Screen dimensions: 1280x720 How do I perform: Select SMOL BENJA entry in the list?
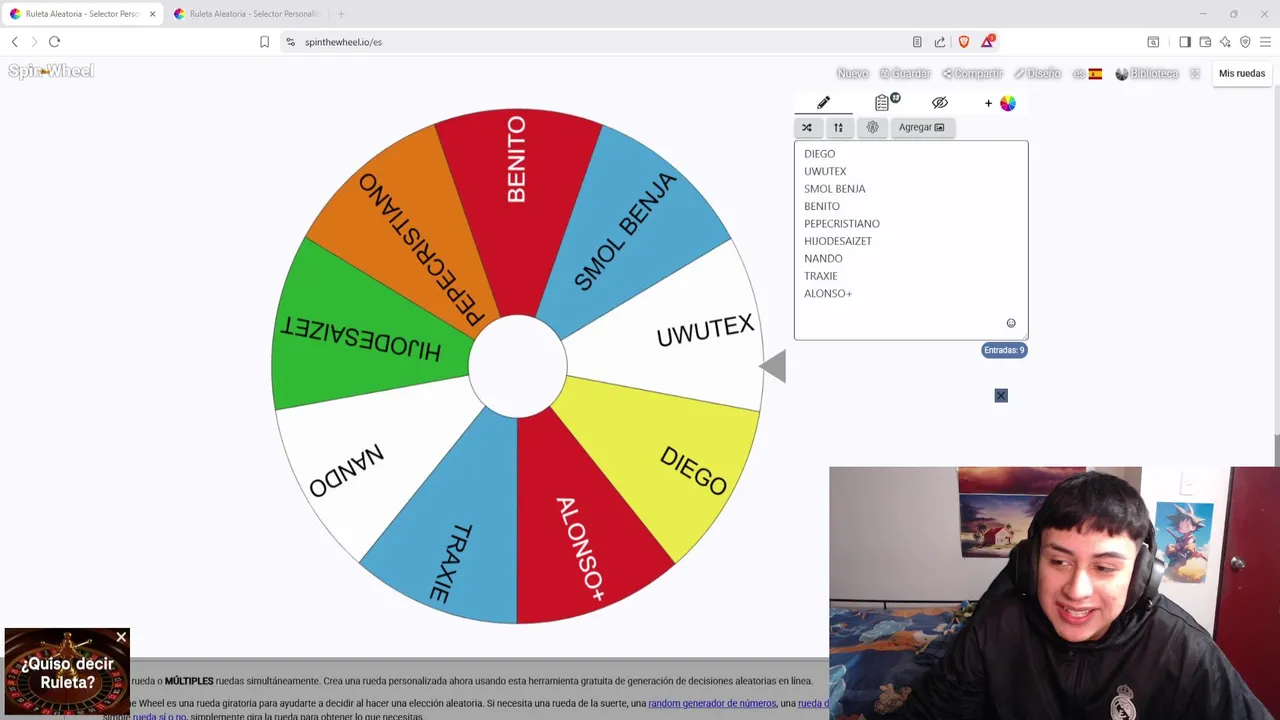(x=834, y=189)
